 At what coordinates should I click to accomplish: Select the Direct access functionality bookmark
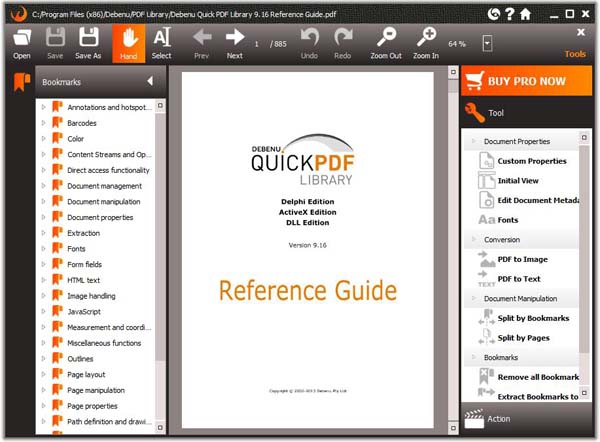[x=108, y=170]
